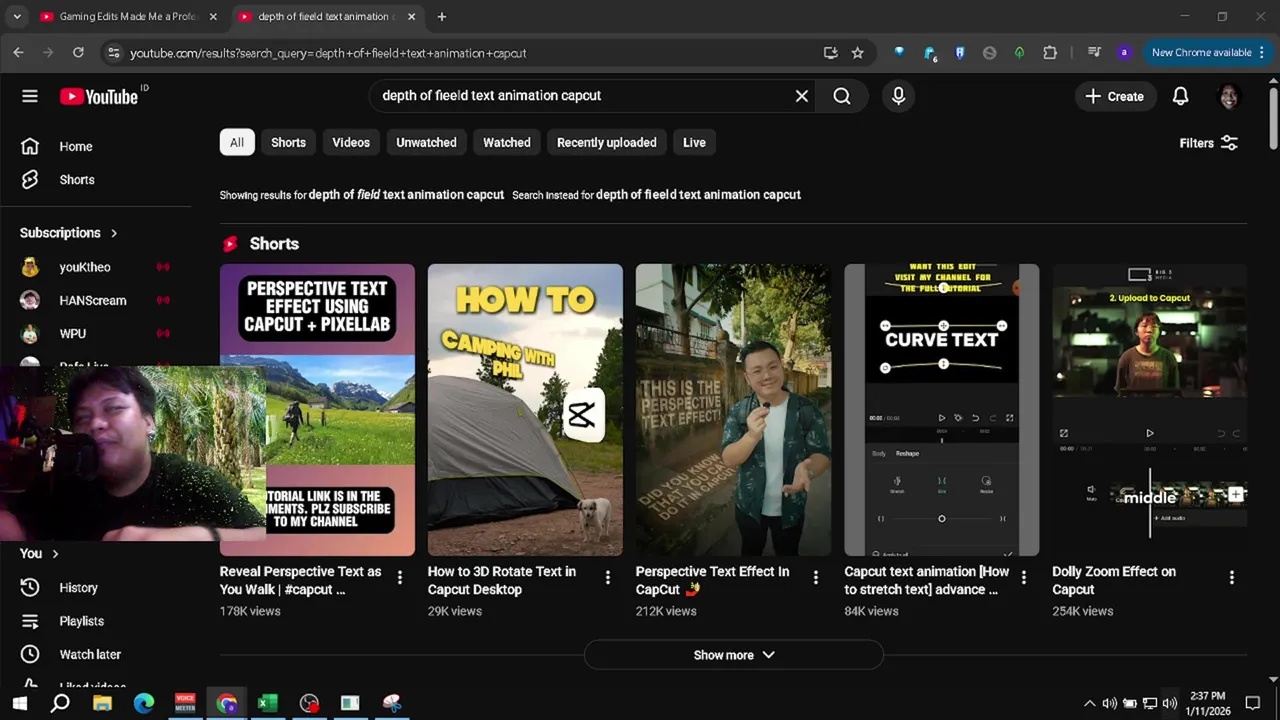Click the corrected 'depth of field' results link

pyautogui.click(x=406, y=195)
